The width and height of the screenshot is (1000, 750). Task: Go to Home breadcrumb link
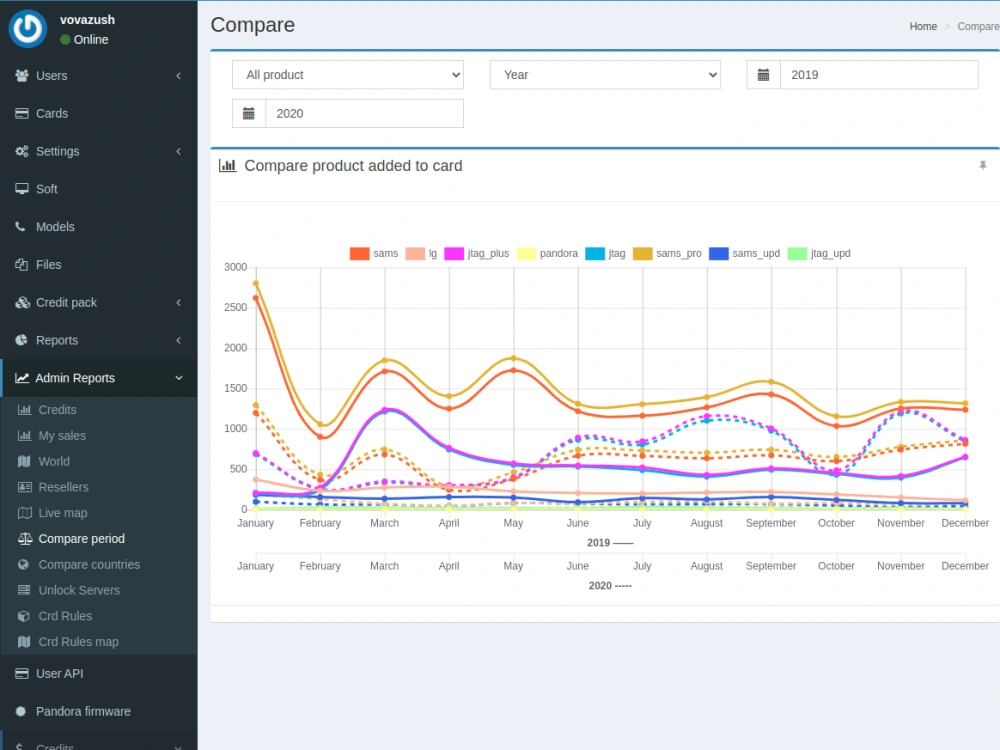(x=923, y=26)
